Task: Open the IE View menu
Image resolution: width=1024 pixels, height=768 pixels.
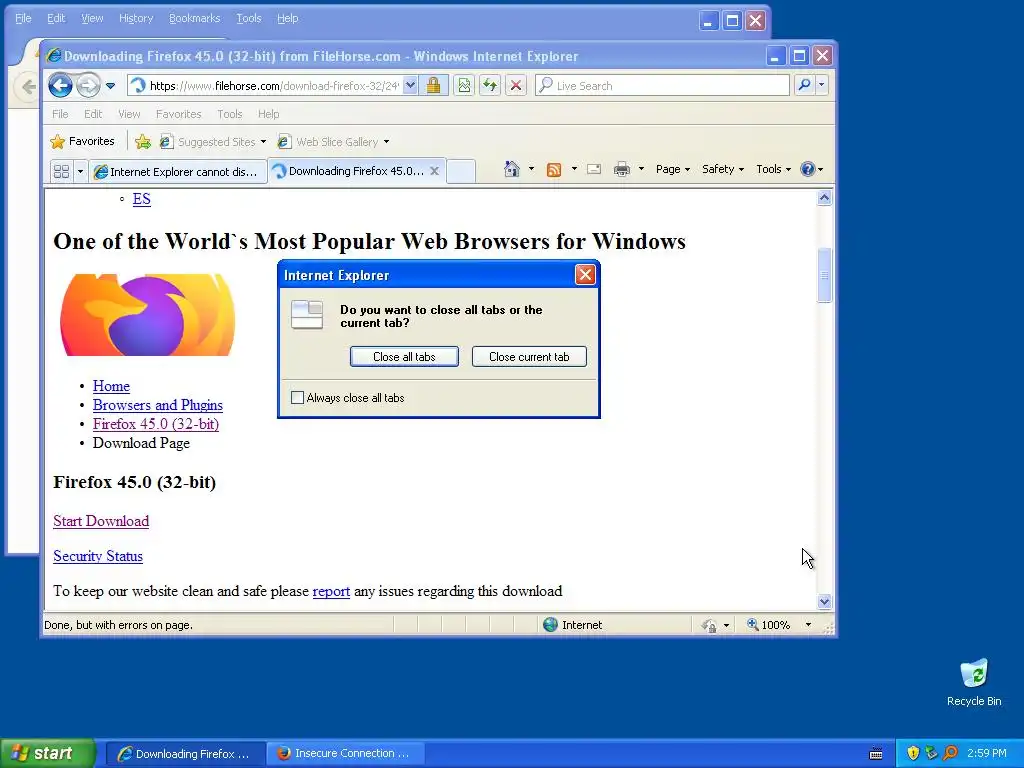Action: point(129,114)
